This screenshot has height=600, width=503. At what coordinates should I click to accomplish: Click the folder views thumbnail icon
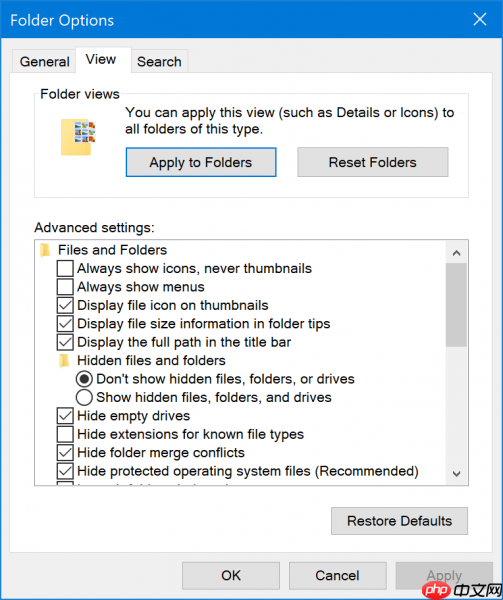point(78,137)
